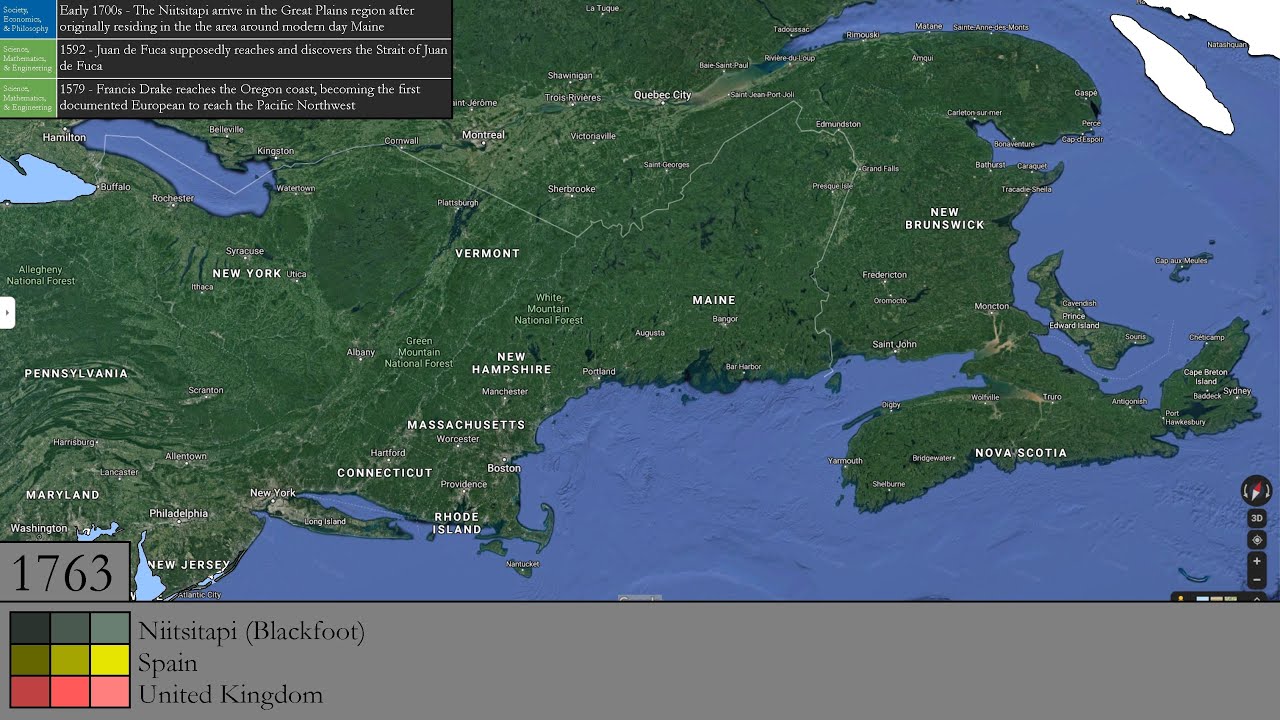Click the Buffalo city label
Image resolution: width=1280 pixels, height=720 pixels.
coord(115,187)
